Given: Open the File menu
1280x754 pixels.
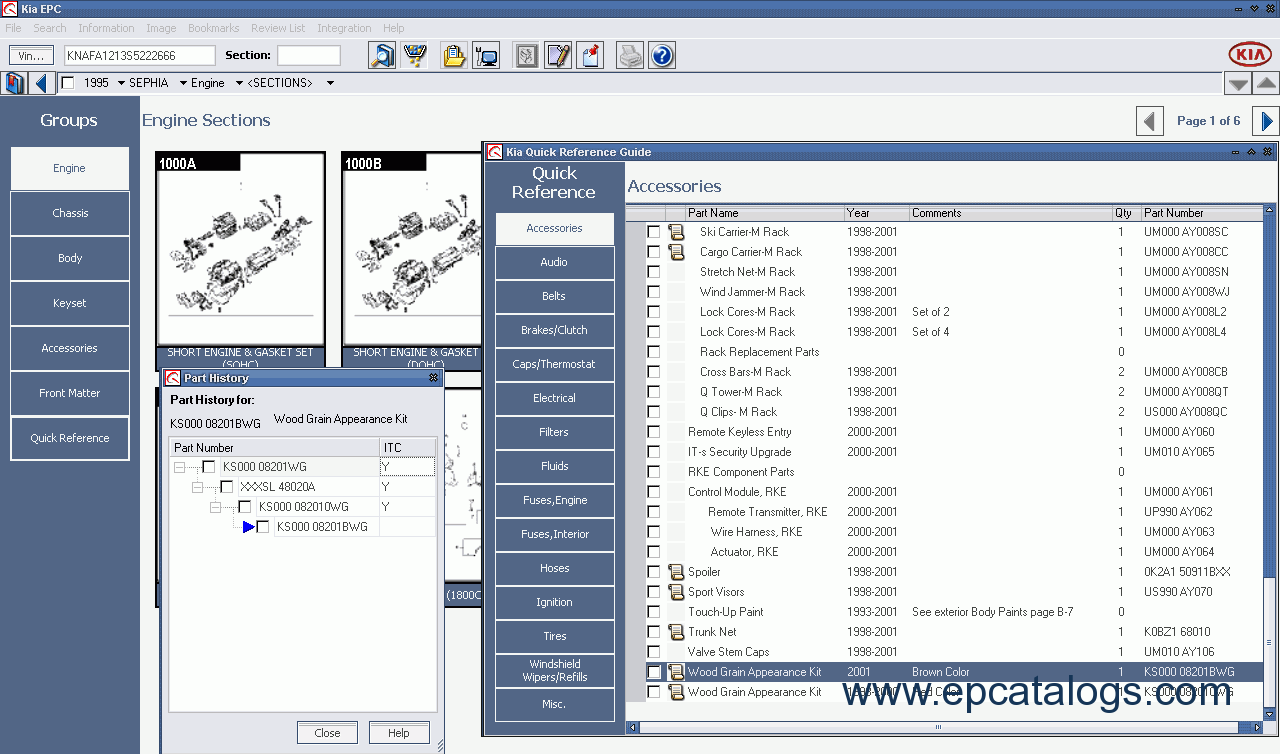Looking at the screenshot, I should (13, 28).
